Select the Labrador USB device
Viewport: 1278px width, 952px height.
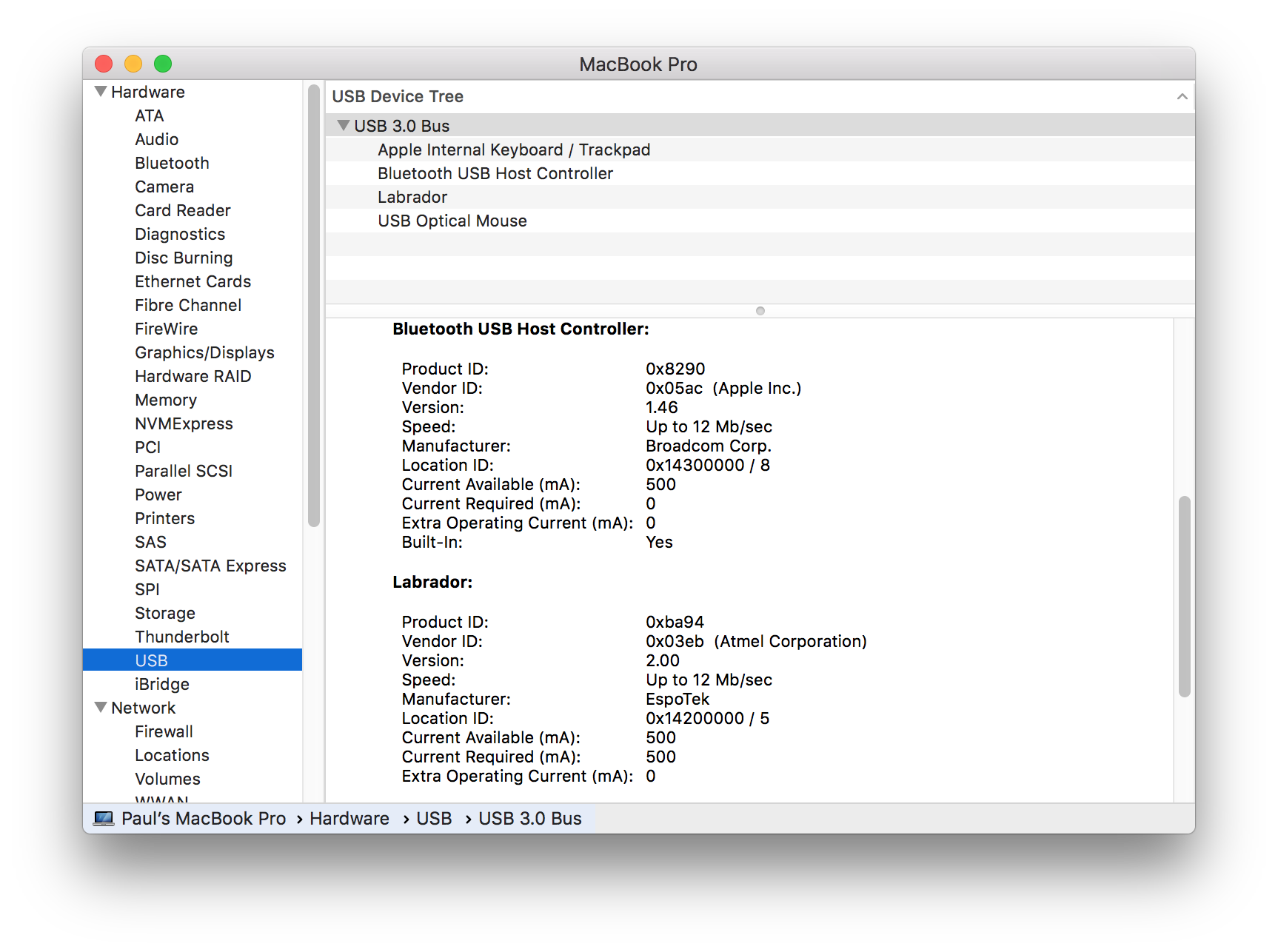(760, 197)
